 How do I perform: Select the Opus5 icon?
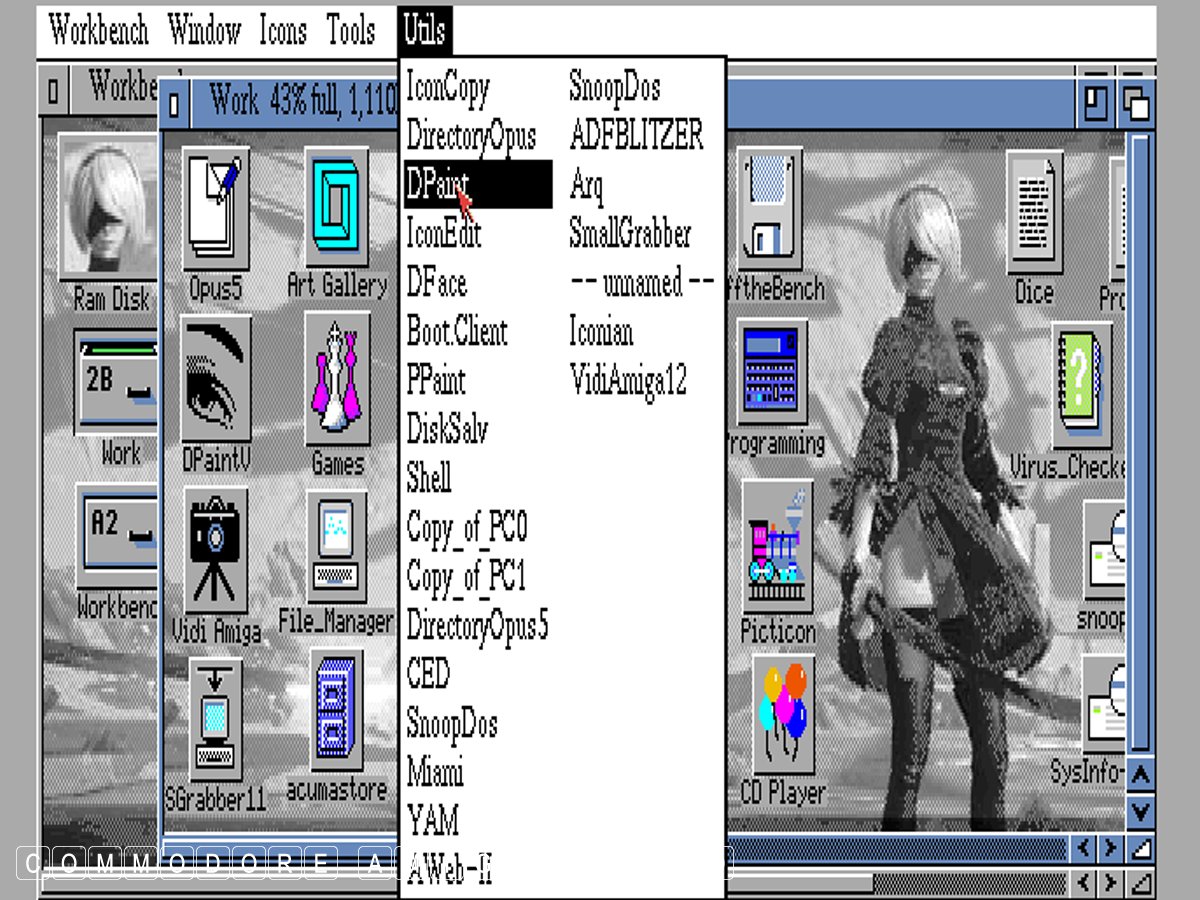coord(215,211)
